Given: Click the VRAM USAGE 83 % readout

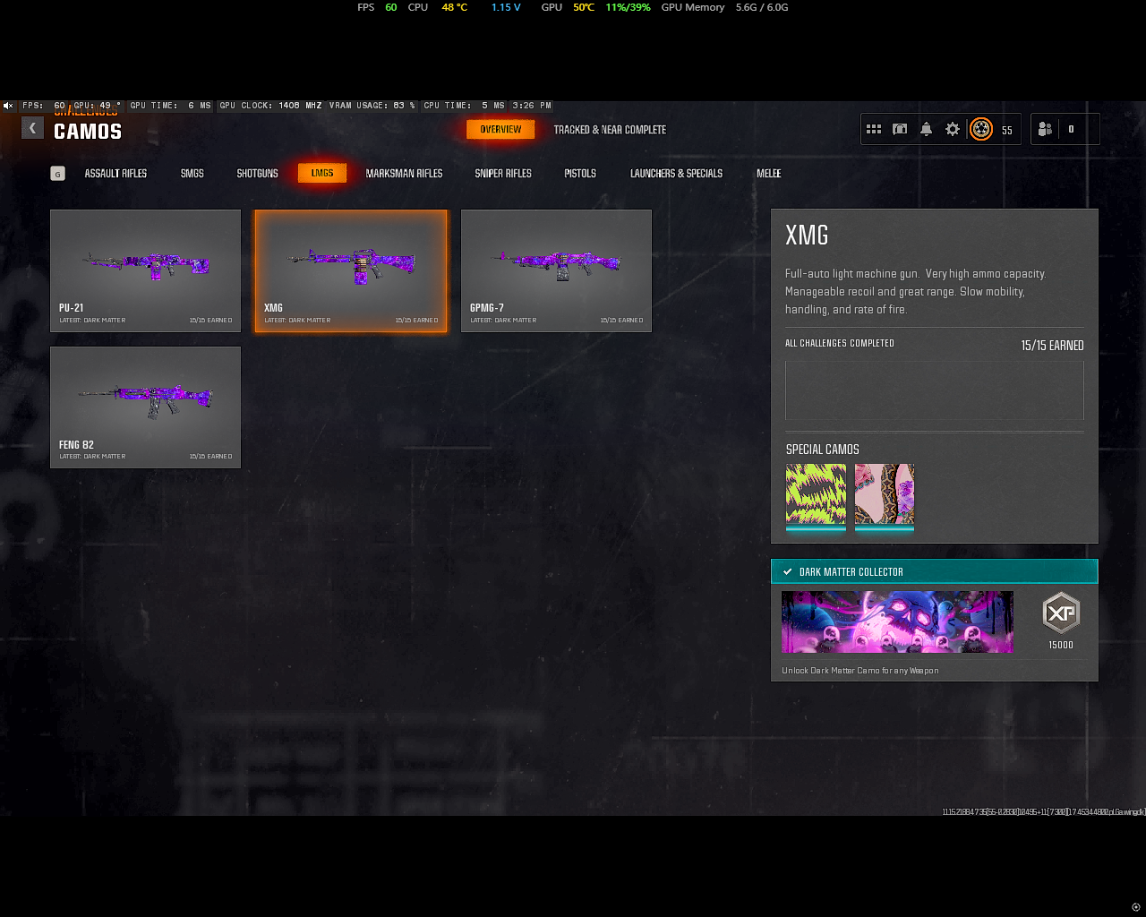Looking at the screenshot, I should (x=372, y=106).
